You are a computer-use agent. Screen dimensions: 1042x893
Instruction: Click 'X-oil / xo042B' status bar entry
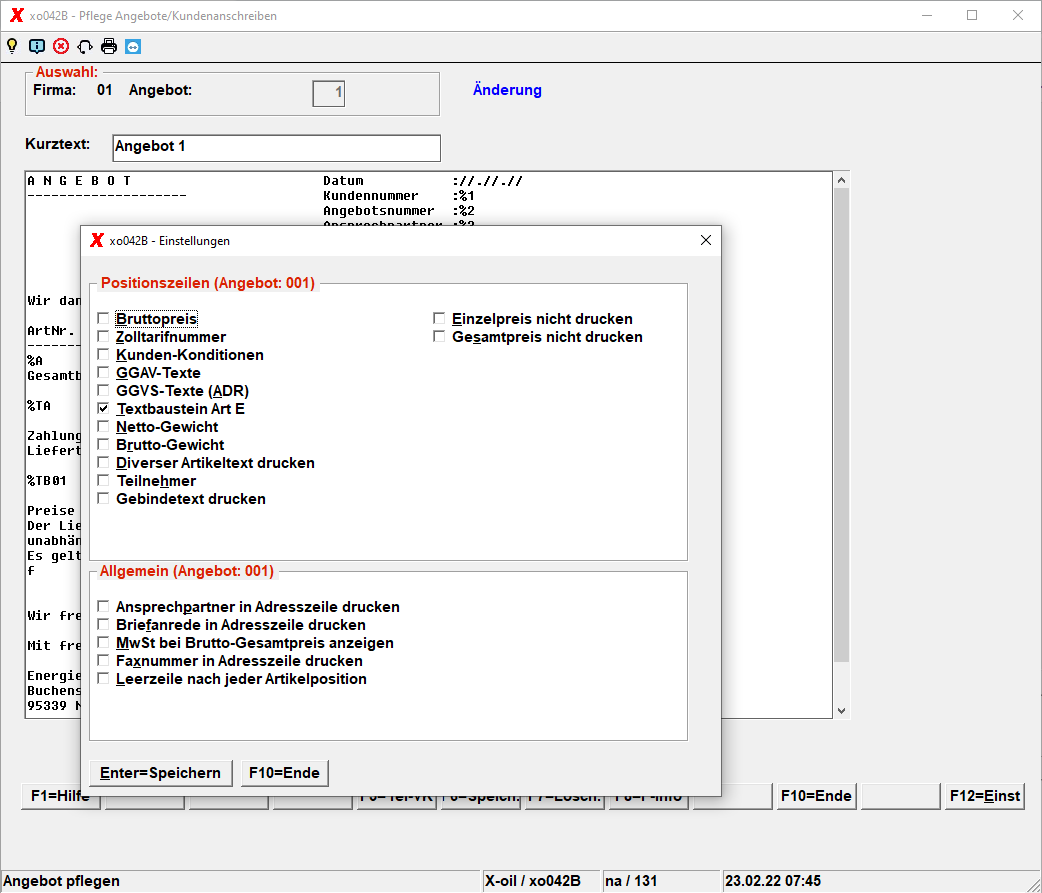pos(532,881)
